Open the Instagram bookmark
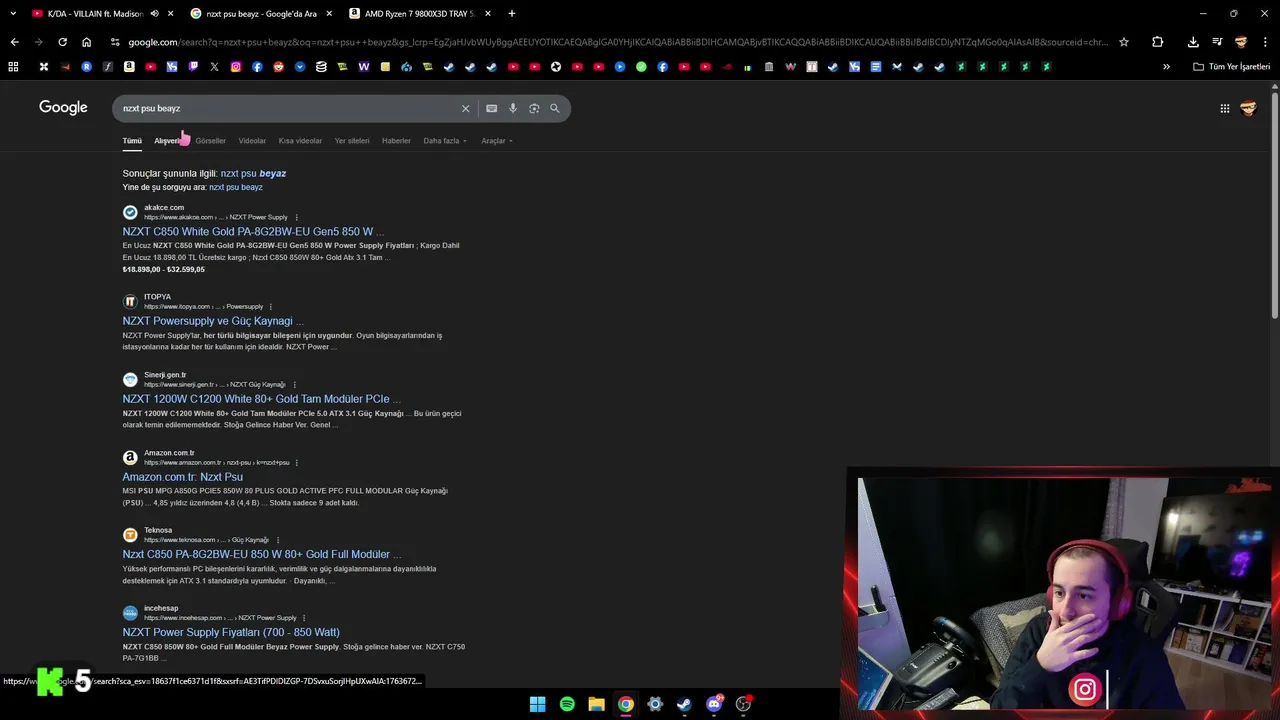The image size is (1280, 720). 236,67
